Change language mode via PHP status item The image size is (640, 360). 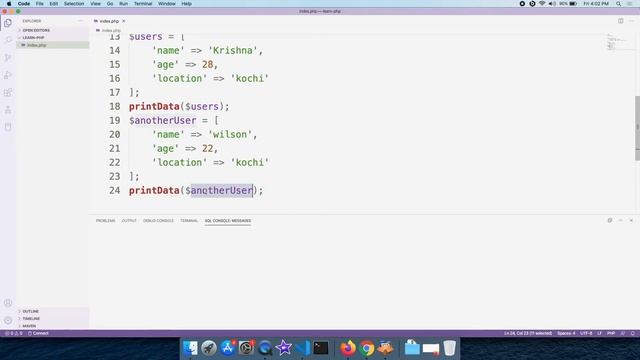point(611,333)
